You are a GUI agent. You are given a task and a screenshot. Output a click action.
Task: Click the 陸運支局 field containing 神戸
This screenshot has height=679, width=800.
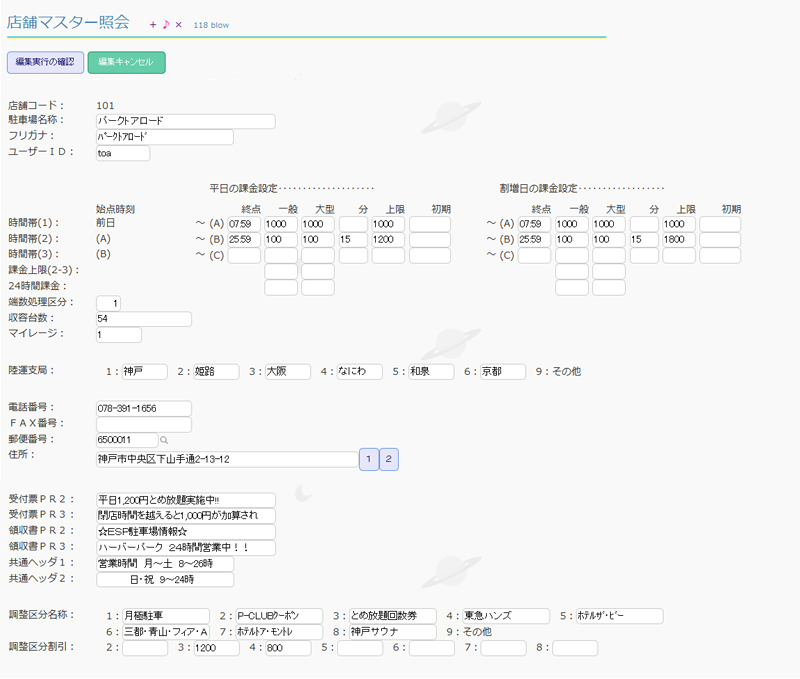pos(144,371)
